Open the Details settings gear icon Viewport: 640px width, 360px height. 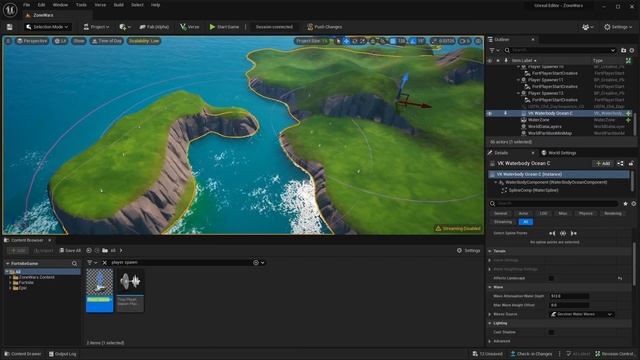tap(633, 203)
